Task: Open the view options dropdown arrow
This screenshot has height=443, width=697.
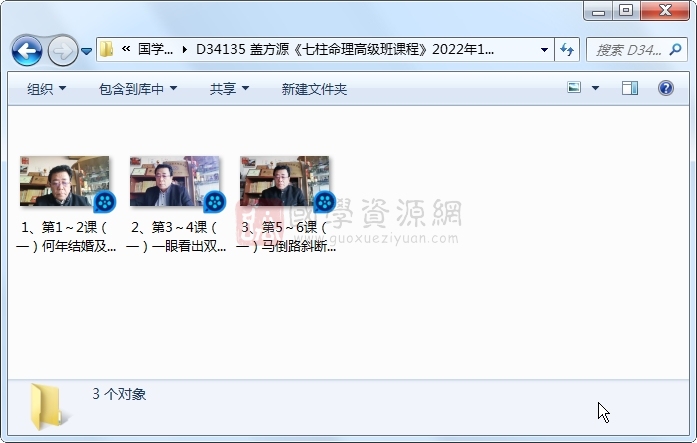Action: [595, 88]
